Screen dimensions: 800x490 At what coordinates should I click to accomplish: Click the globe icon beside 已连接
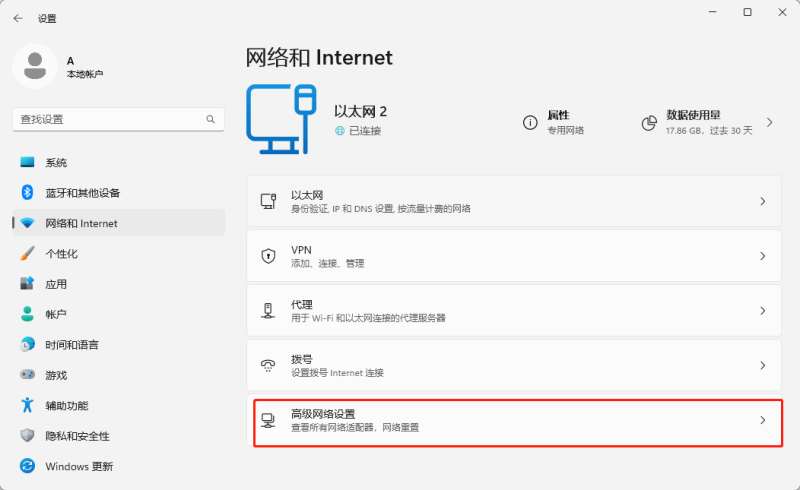click(x=339, y=131)
